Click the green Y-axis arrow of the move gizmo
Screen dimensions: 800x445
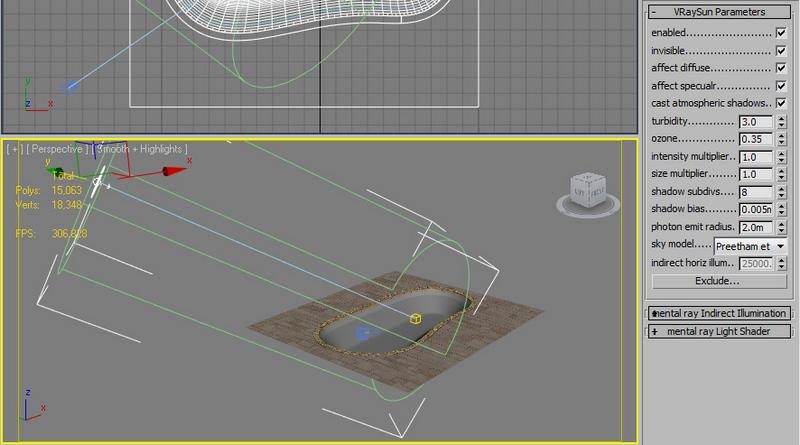click(59, 172)
